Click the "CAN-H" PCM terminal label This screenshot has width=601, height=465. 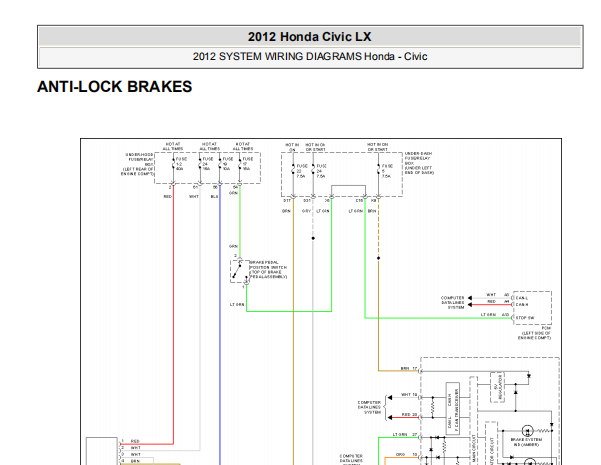pos(522,304)
